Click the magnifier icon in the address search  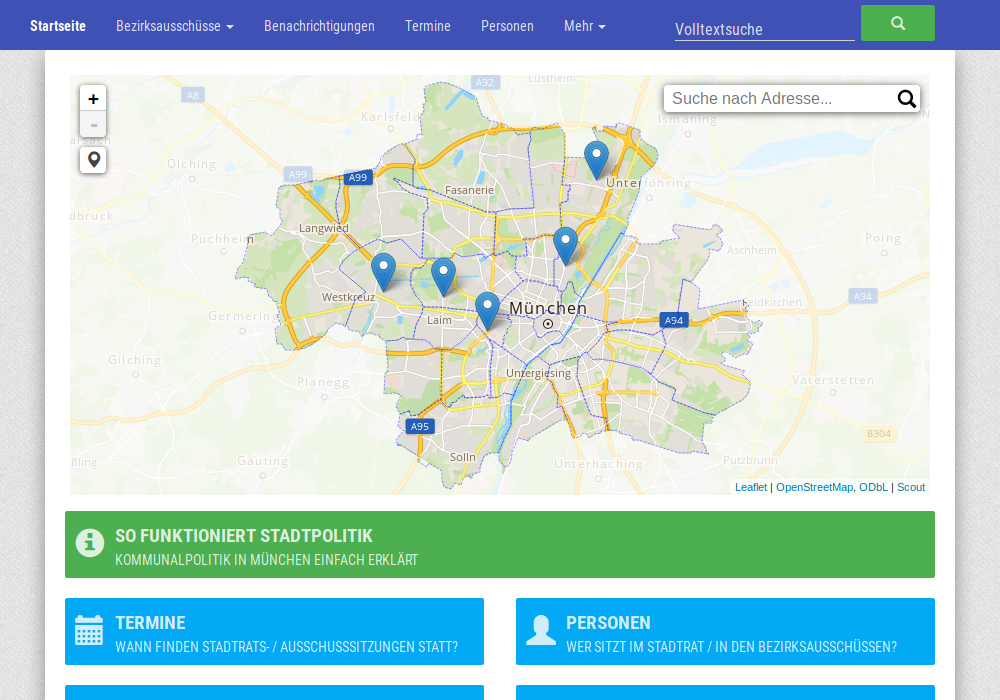click(x=906, y=99)
